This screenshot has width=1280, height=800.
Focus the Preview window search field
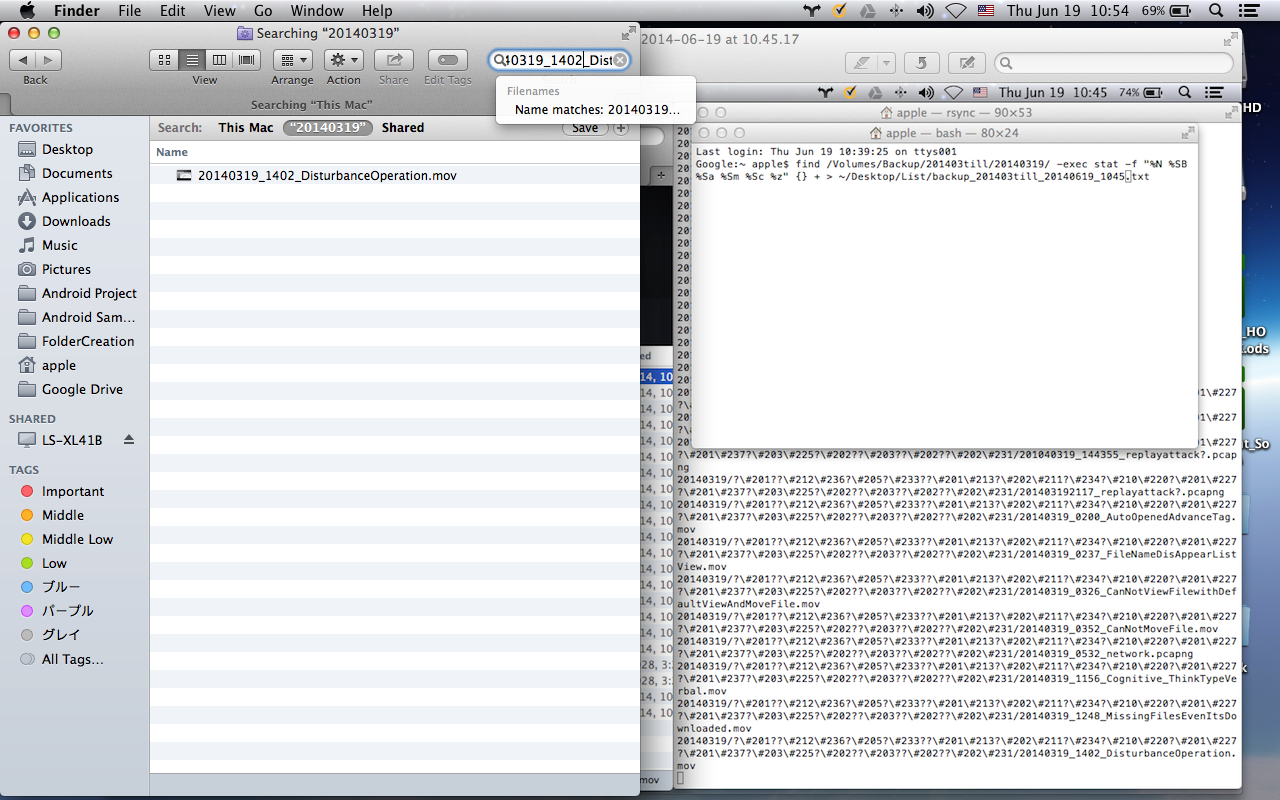click(x=1114, y=63)
